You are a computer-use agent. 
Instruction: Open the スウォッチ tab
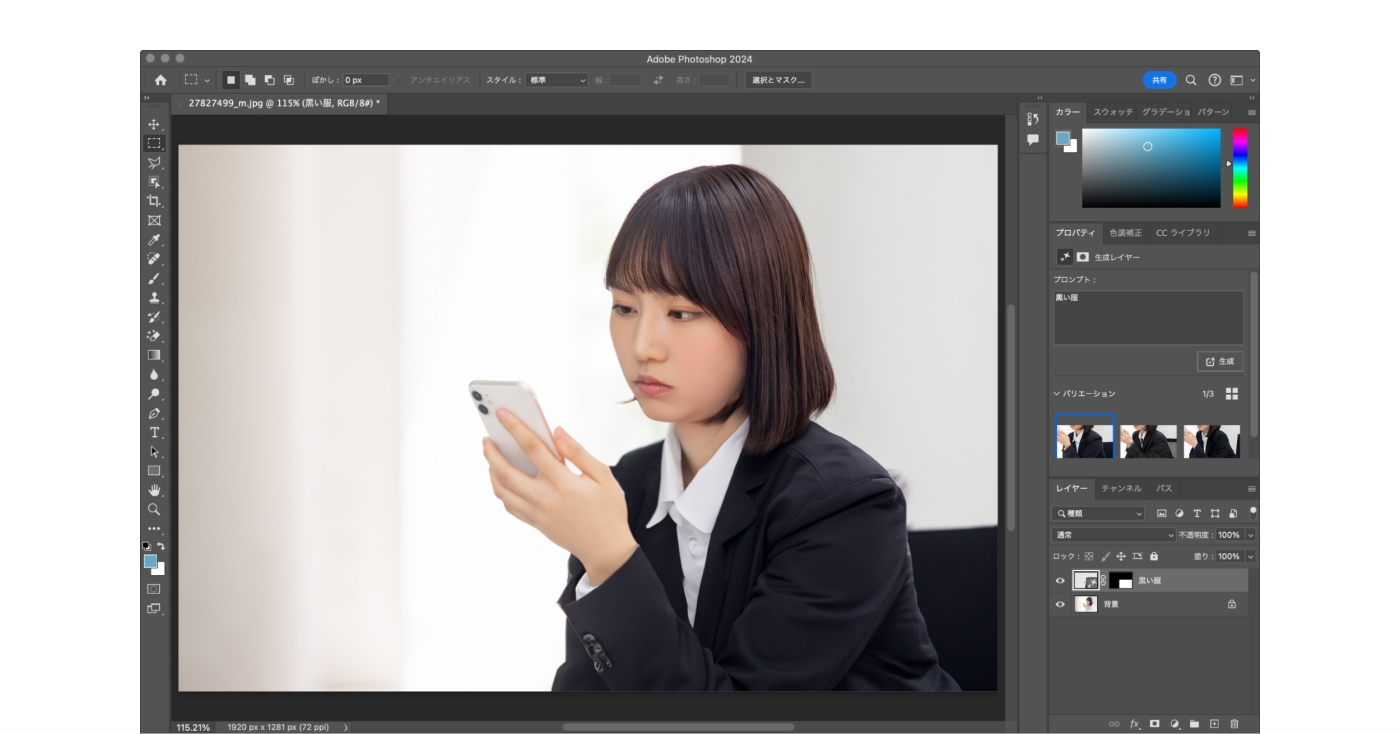click(x=1113, y=112)
